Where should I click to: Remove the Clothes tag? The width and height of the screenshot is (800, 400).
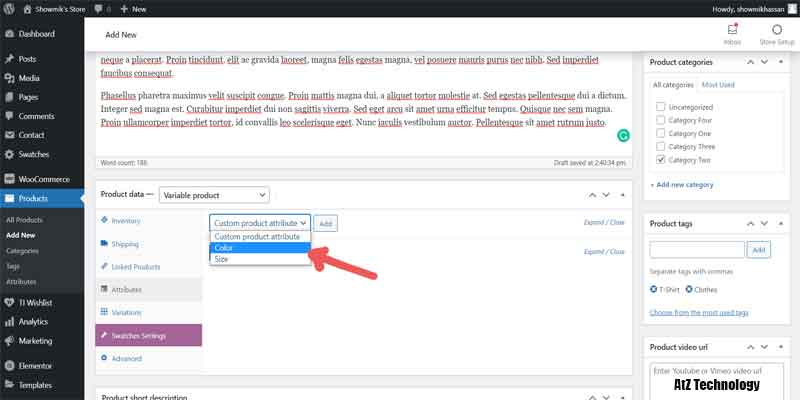(688, 290)
